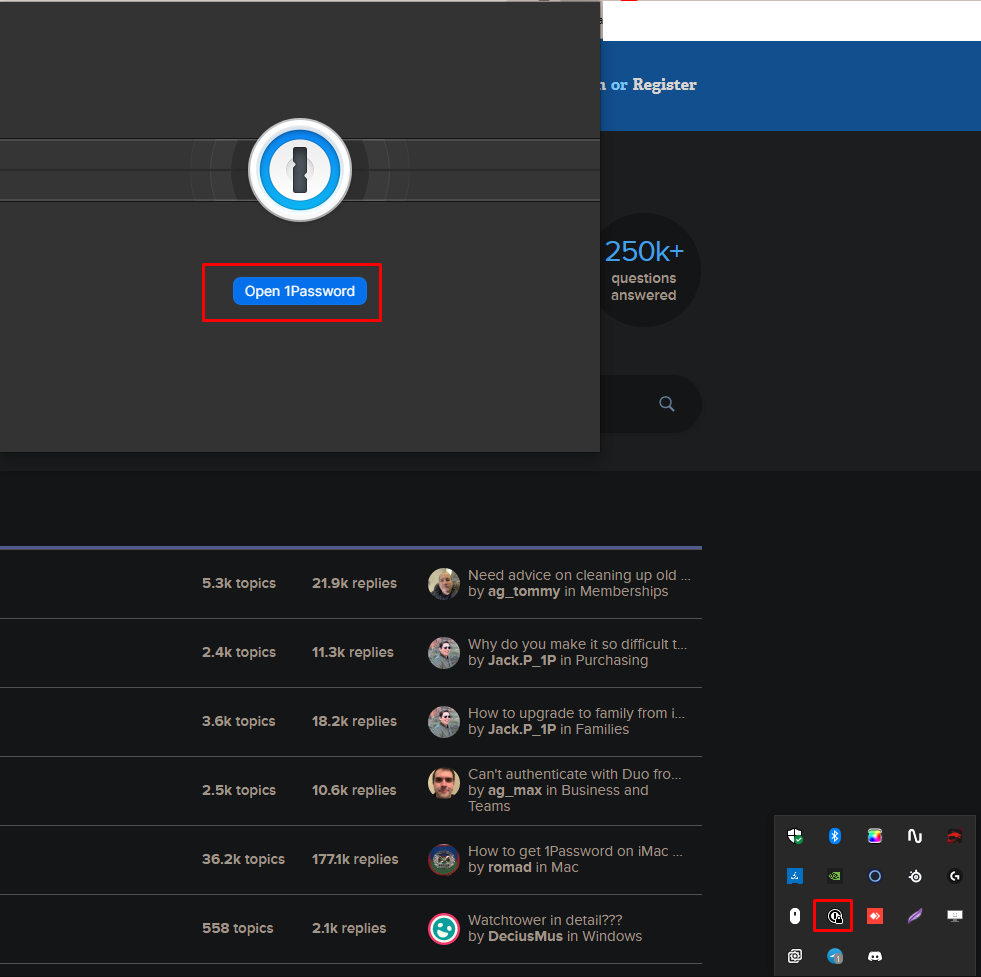Open "Watchtower in detail???" discussion

click(x=545, y=920)
